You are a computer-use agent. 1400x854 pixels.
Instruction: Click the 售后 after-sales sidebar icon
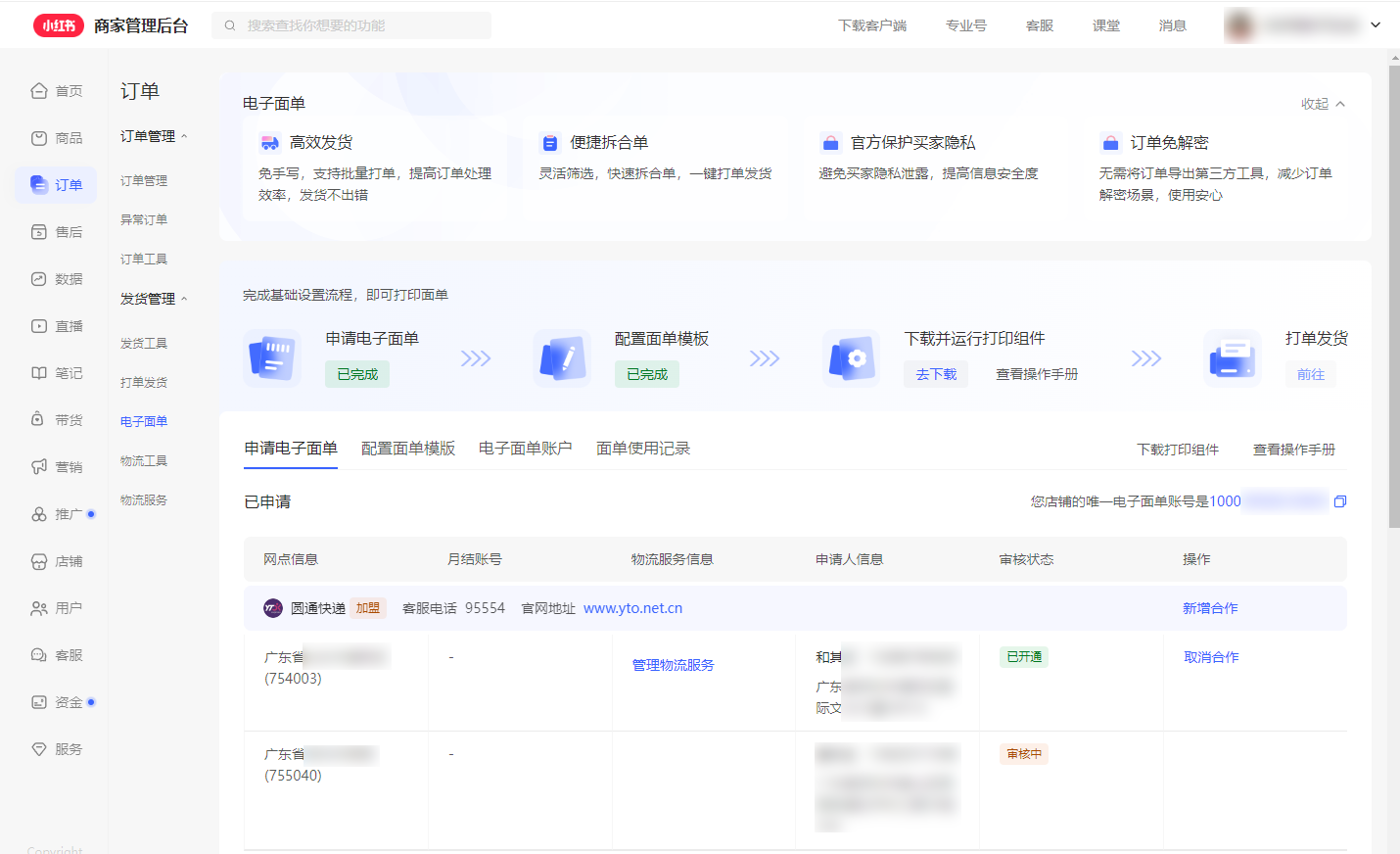39,232
